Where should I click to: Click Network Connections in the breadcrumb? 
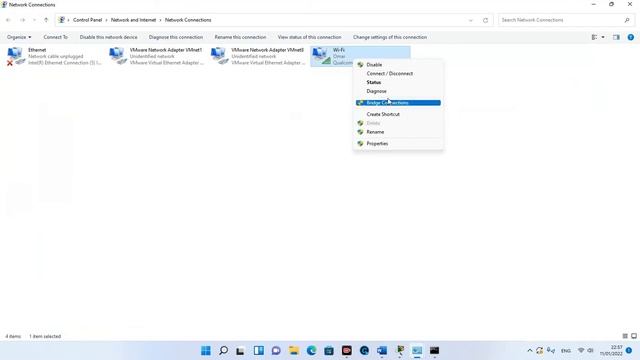pos(188,20)
